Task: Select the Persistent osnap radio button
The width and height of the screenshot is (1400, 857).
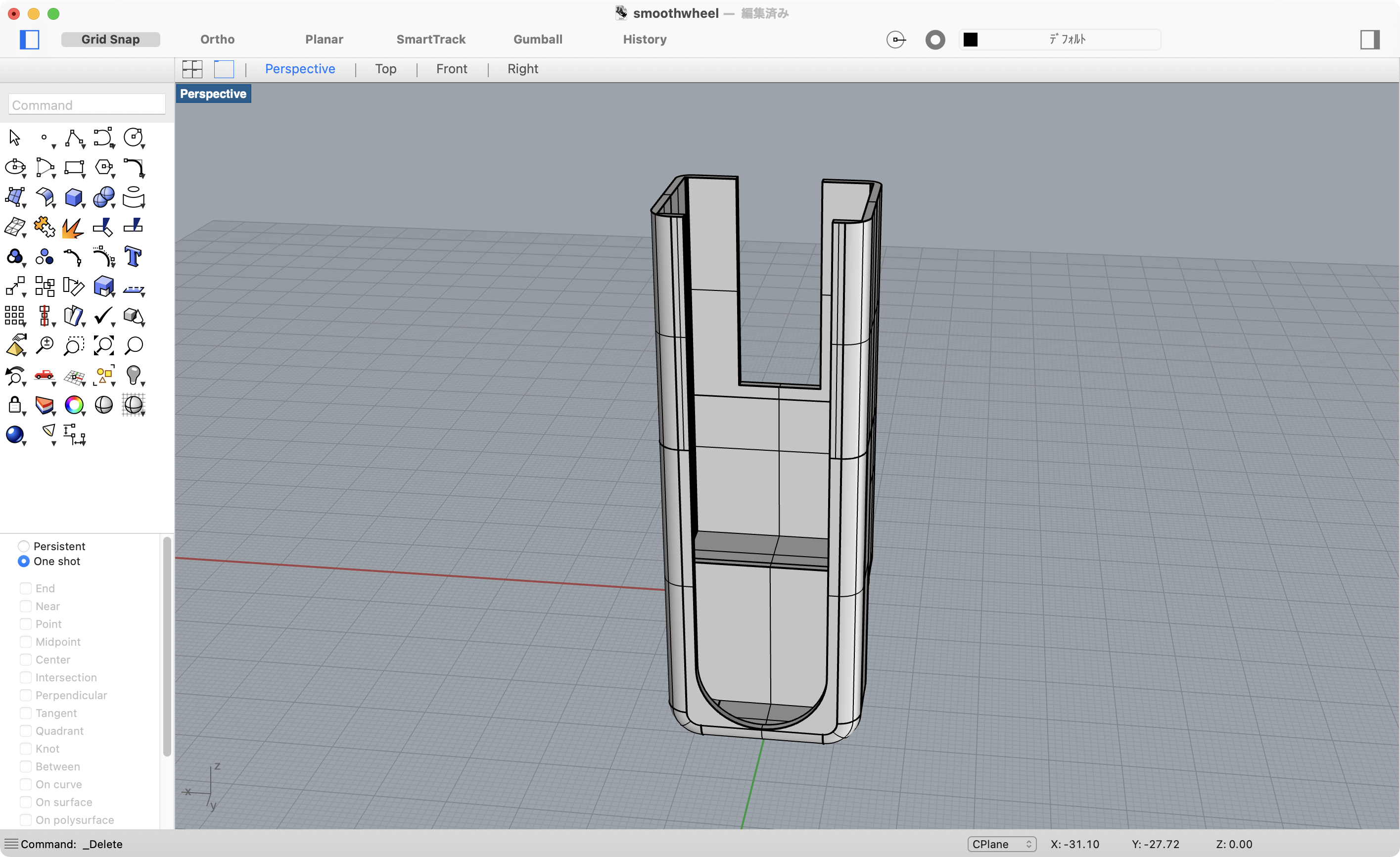Action: point(23,546)
